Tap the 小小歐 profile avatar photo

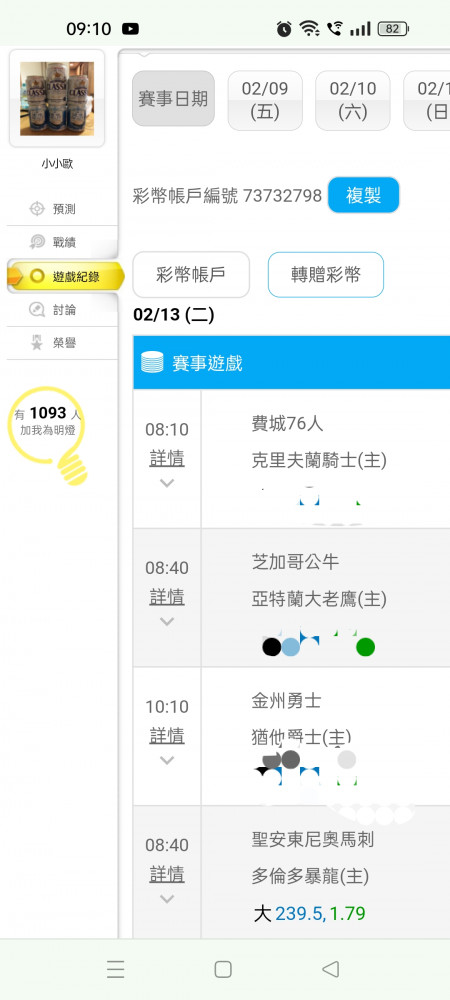coord(57,98)
